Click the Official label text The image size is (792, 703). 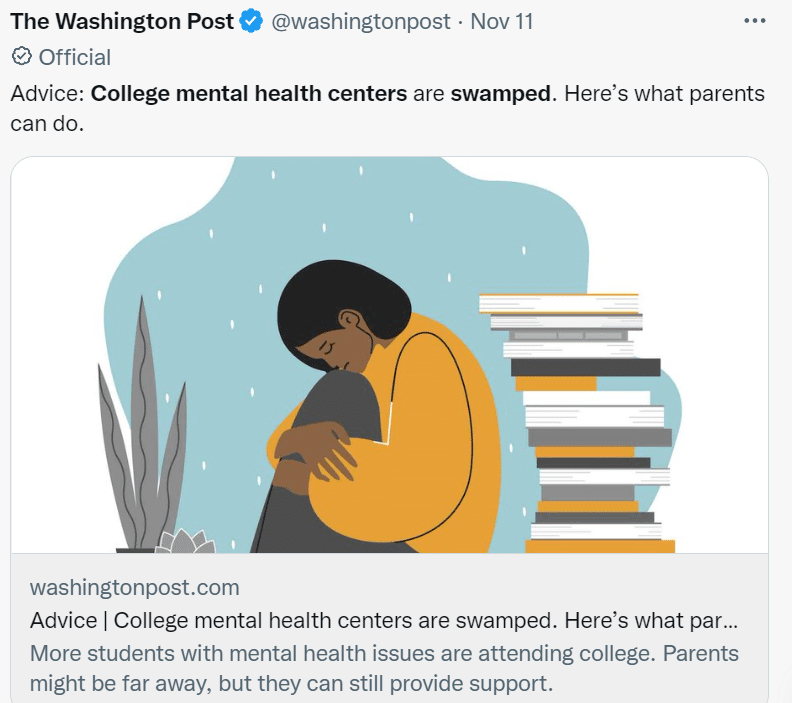point(75,57)
